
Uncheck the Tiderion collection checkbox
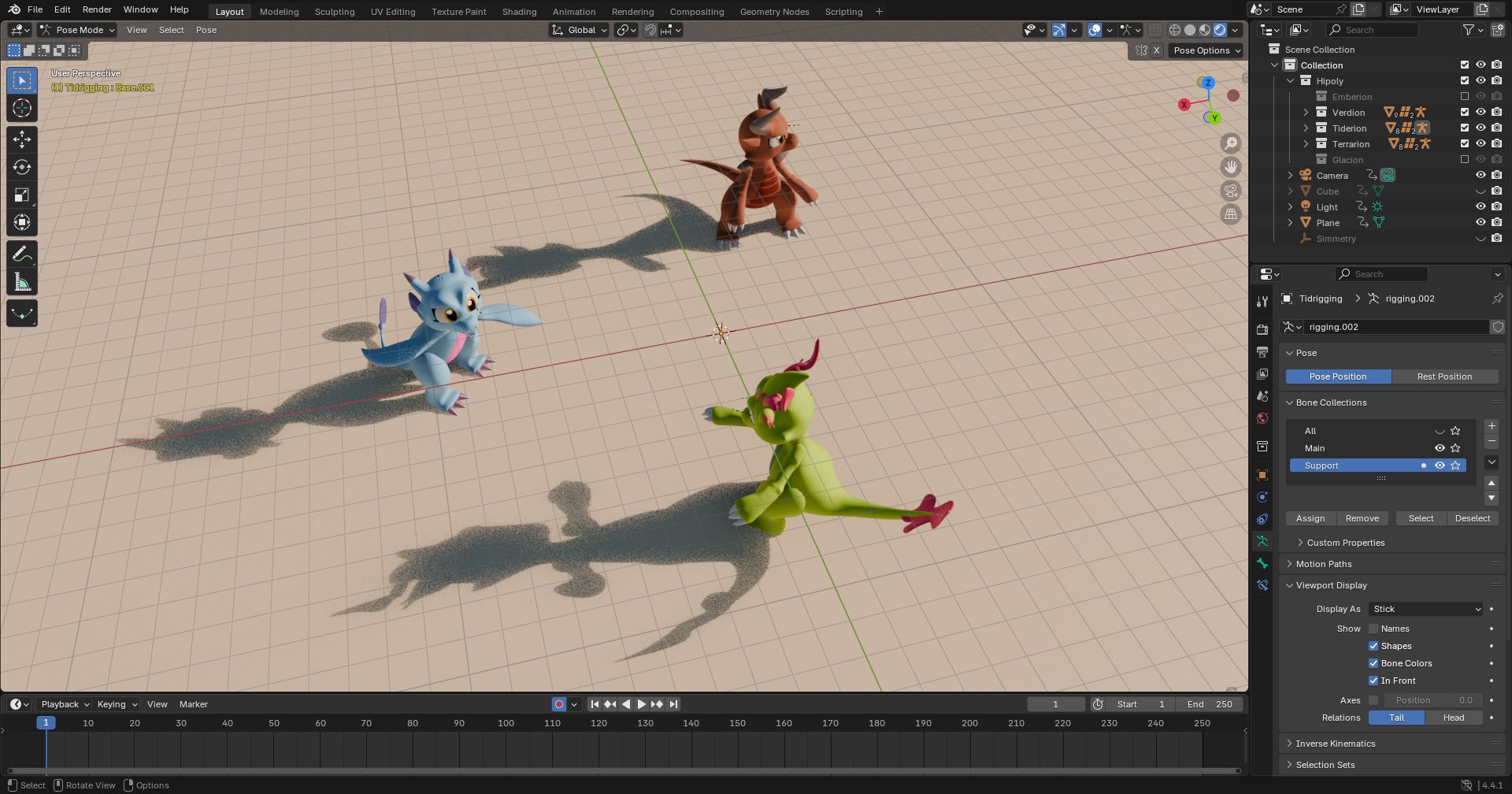click(1465, 128)
